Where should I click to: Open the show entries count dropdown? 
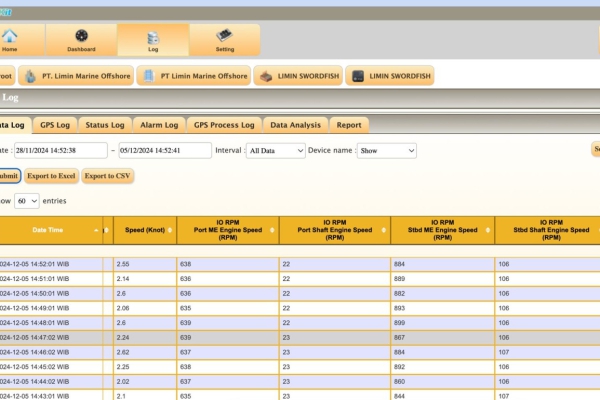coord(27,201)
